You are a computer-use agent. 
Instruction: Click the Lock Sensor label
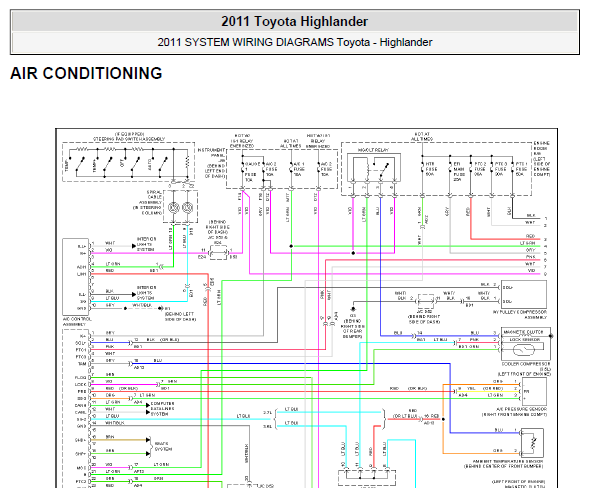[x=524, y=340]
